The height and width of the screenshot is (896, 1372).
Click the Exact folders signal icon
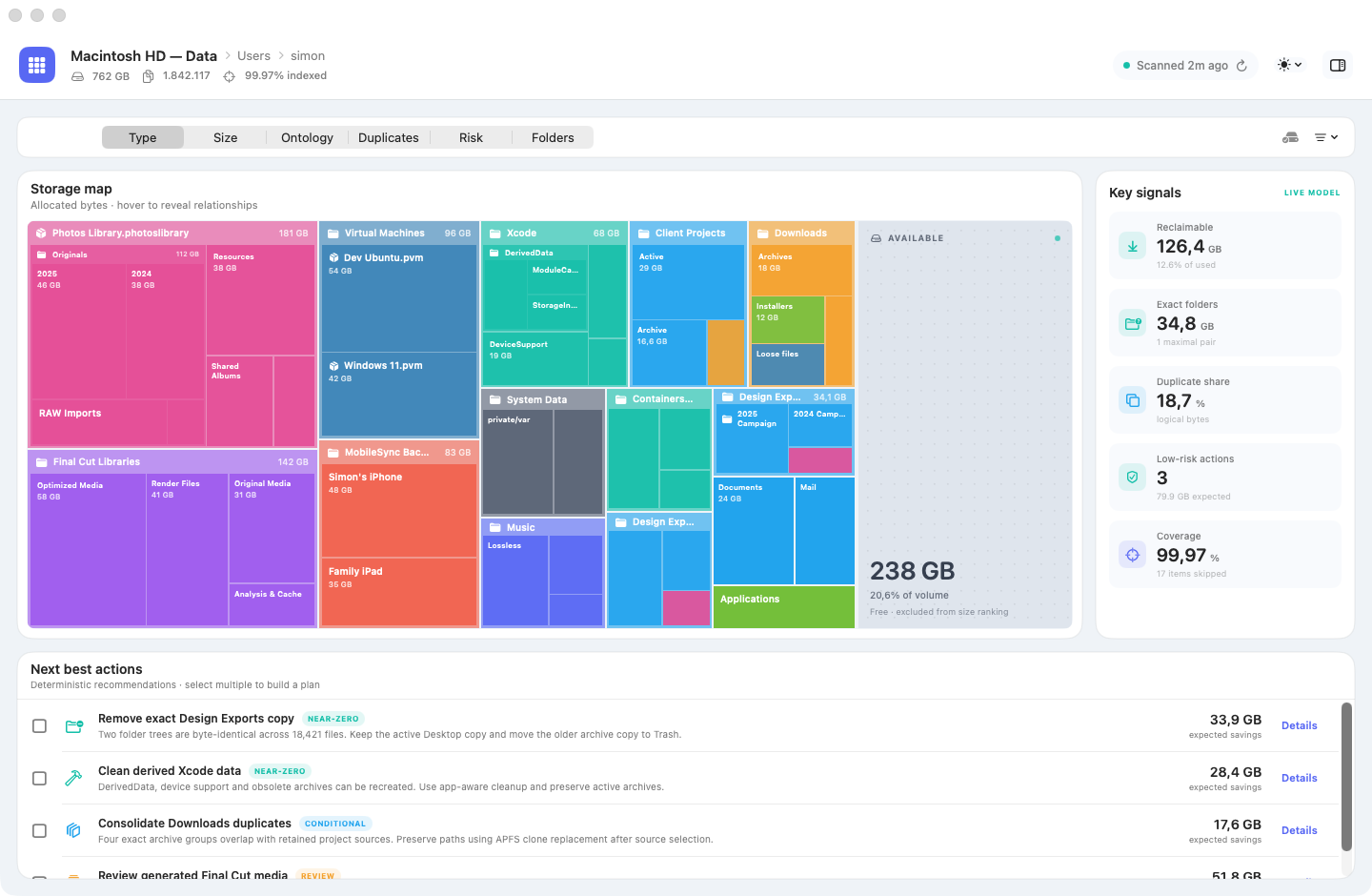[x=1133, y=323]
